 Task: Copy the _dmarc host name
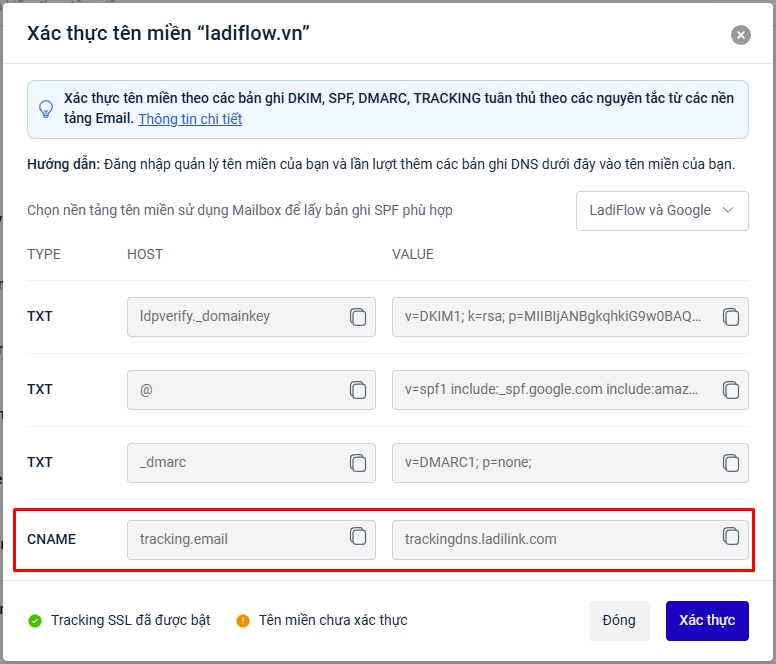358,462
